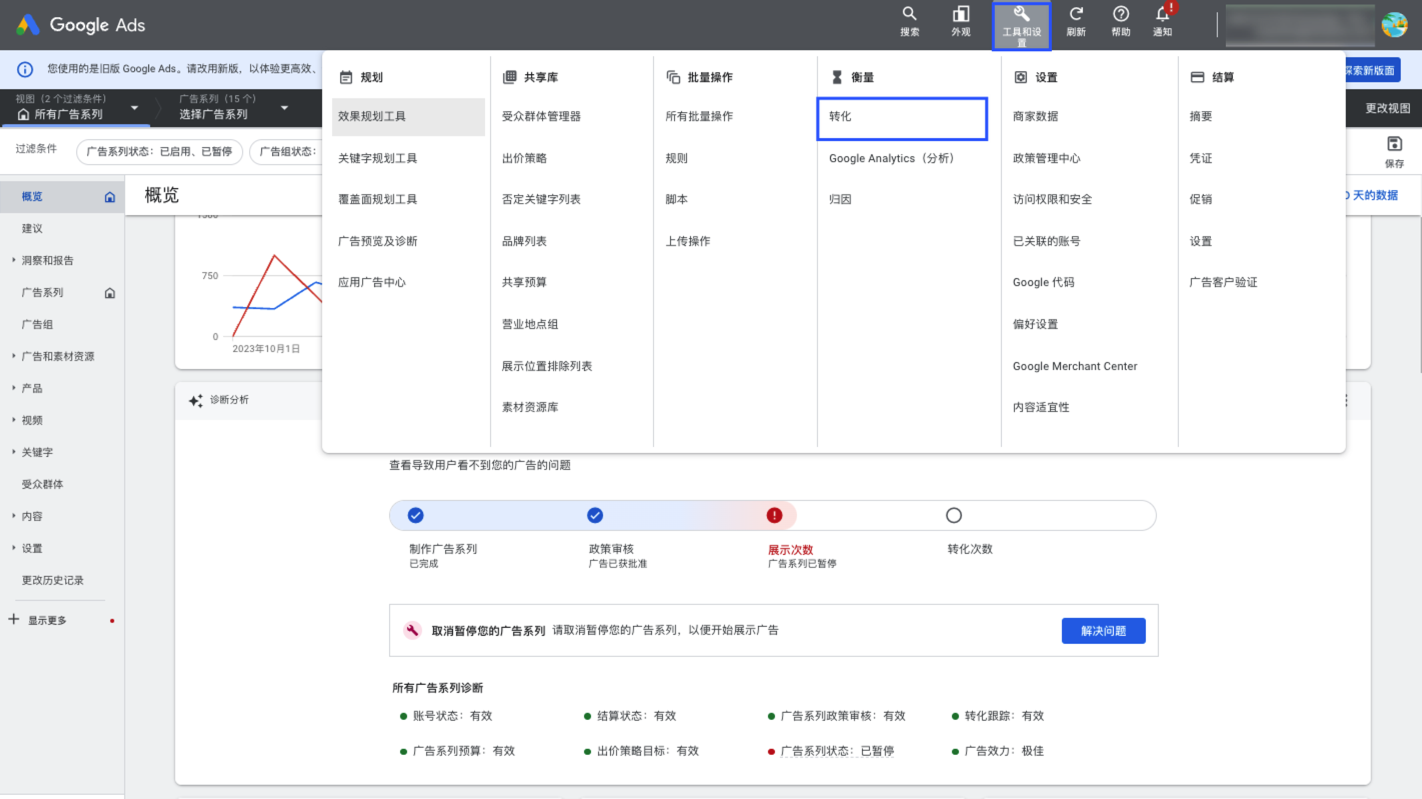1422x799 pixels.
Task: Click the sparkle icon beside 诊断分析
Action: 196,400
